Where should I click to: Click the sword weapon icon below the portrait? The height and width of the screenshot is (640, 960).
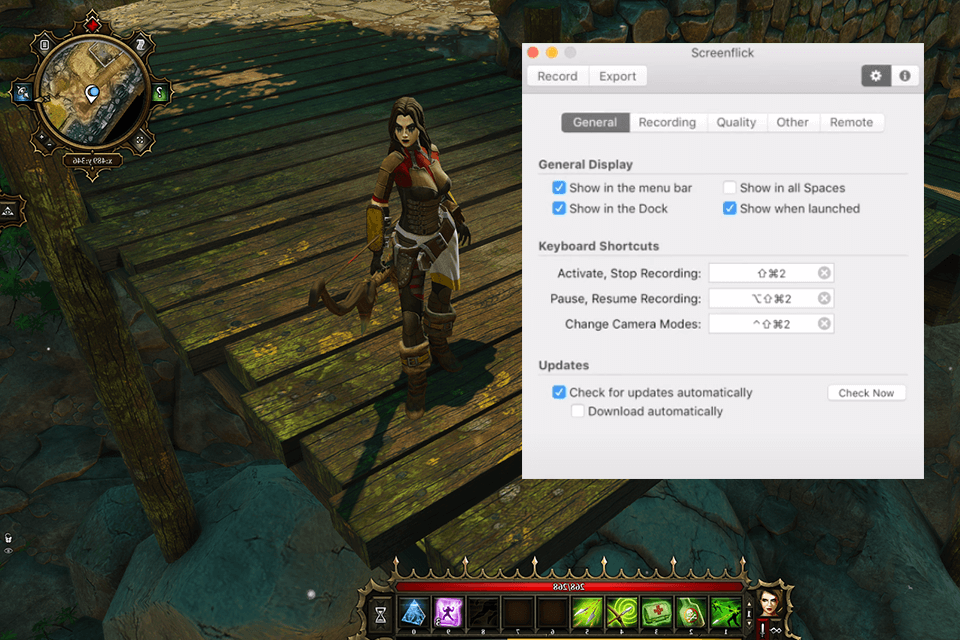coord(762,629)
